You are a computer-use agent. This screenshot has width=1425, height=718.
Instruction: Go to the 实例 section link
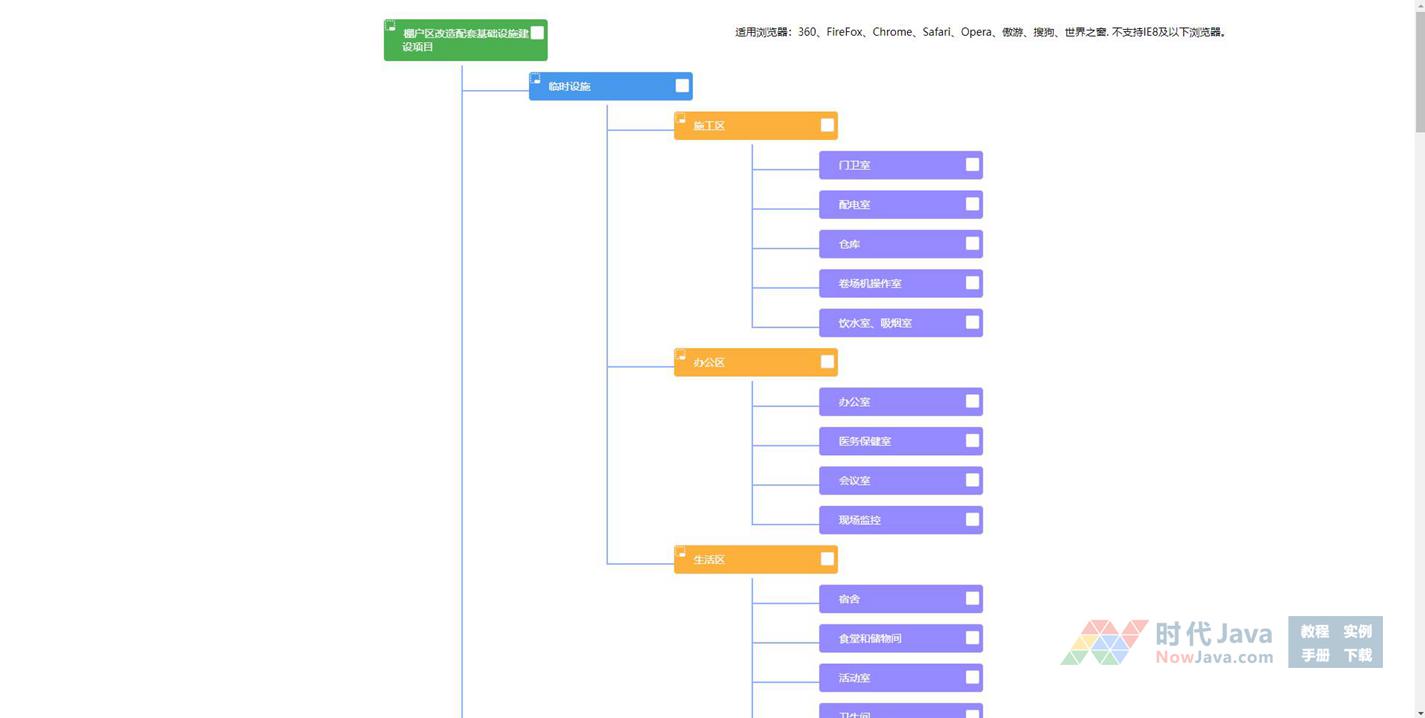pyautogui.click(x=1357, y=631)
